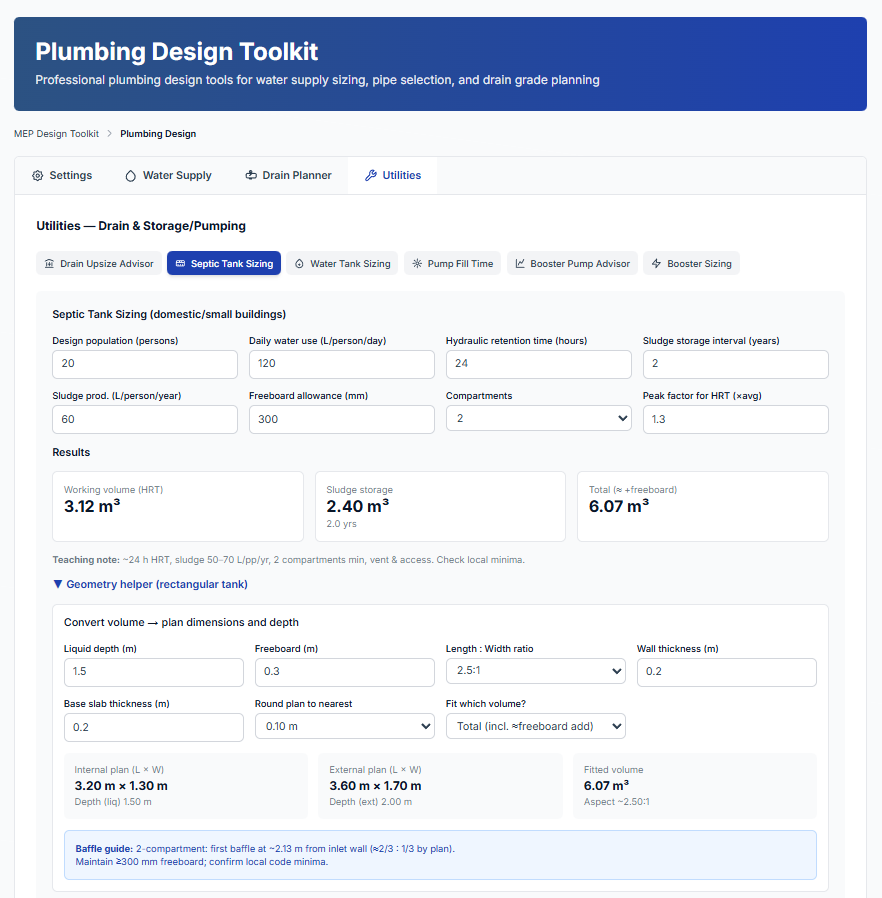Click the wrench icon on Utilities tab
This screenshot has width=882, height=898.
371,176
